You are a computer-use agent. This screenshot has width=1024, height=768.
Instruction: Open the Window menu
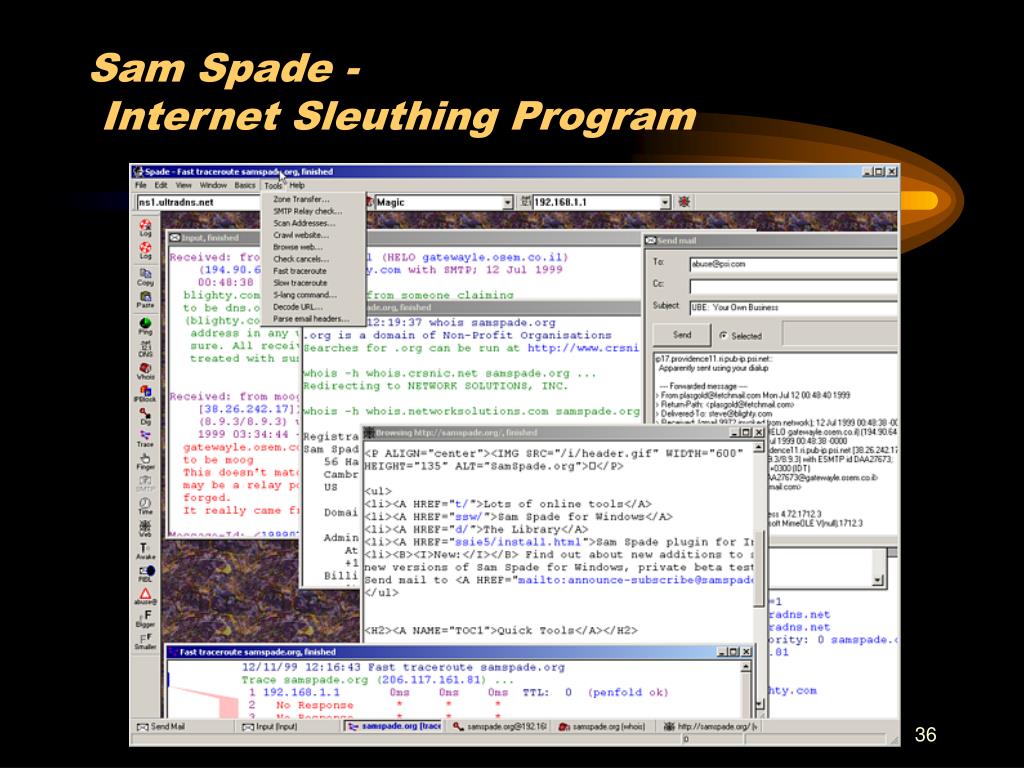tap(213, 185)
